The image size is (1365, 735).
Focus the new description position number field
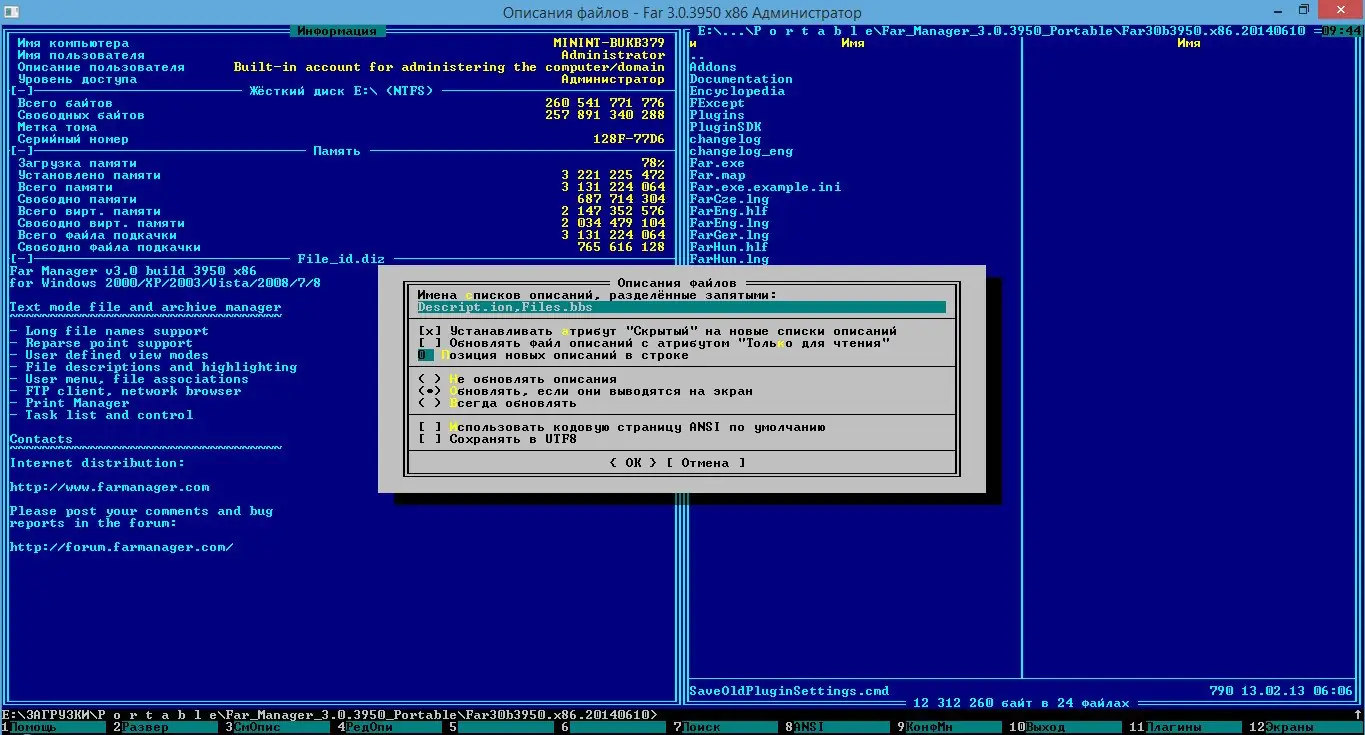tap(426, 355)
